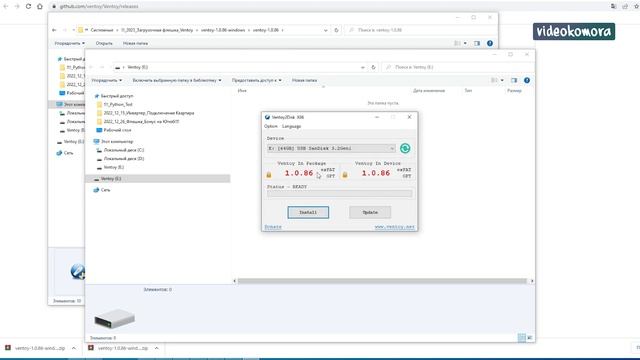Click the Update button in Ventoy2Disk
This screenshot has height=360, width=640.
(370, 212)
